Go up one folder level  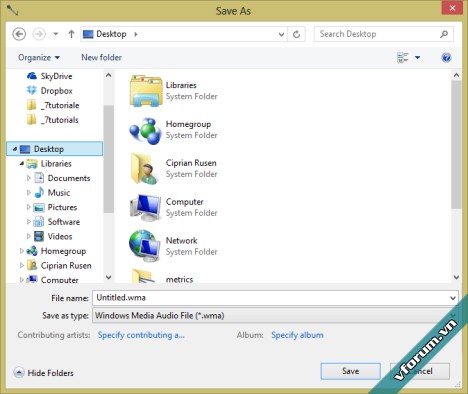pyautogui.click(x=71, y=34)
